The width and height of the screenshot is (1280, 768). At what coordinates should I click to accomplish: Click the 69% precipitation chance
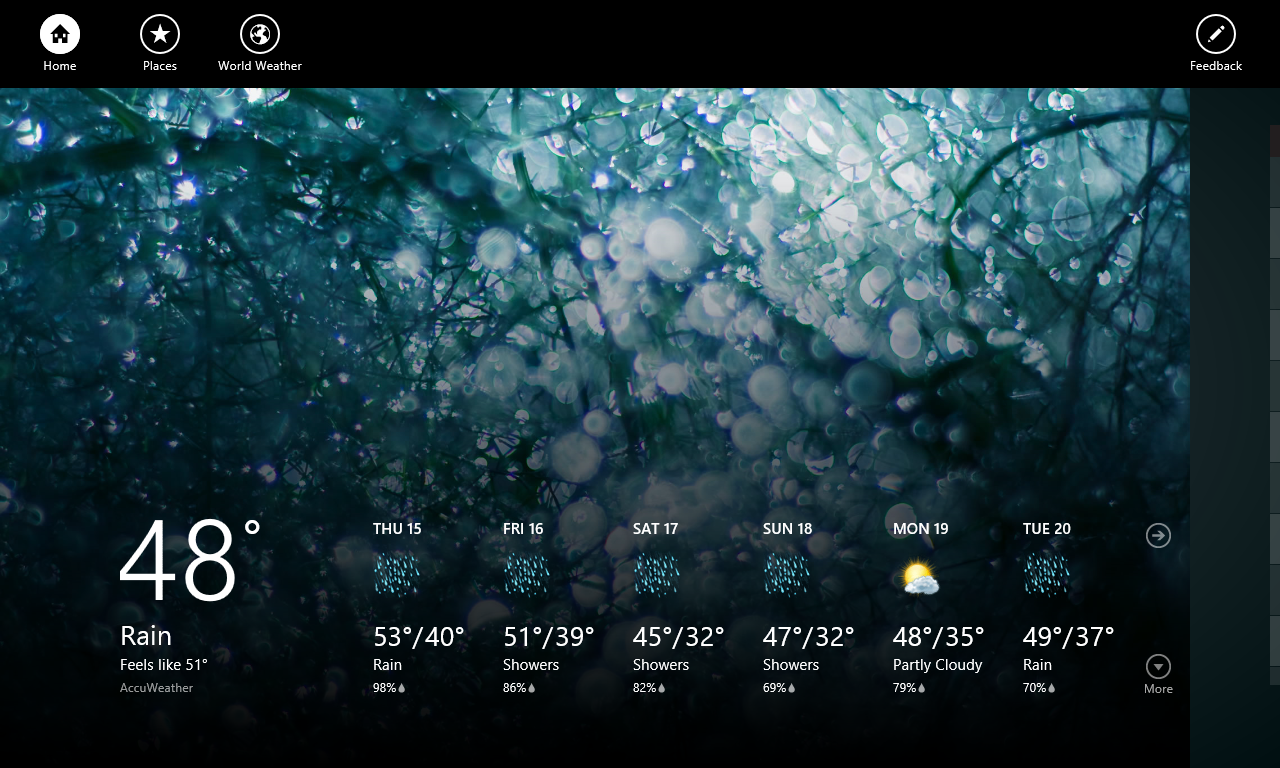point(779,688)
